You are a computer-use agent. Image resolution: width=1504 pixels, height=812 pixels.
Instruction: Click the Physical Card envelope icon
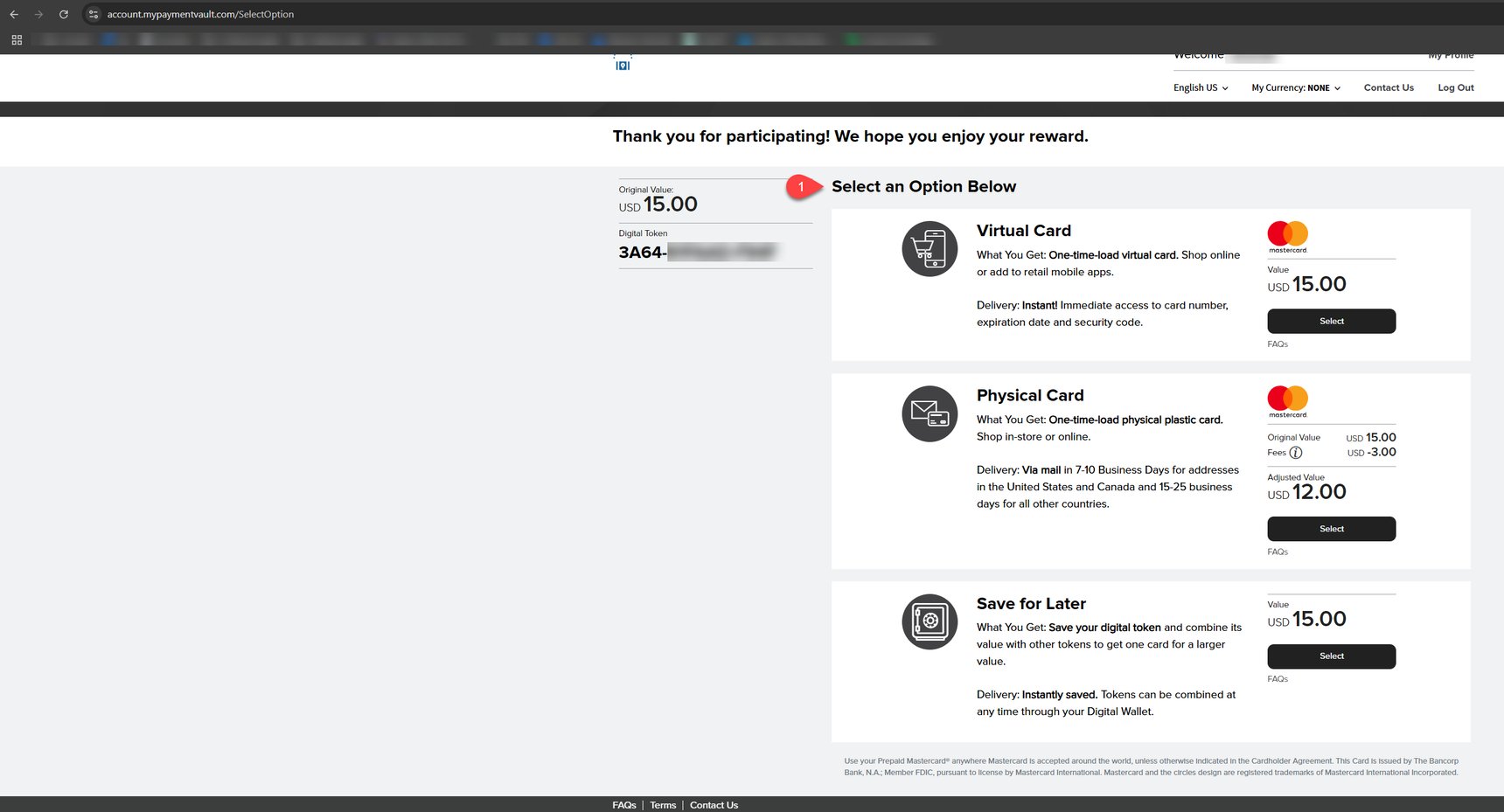click(x=930, y=413)
